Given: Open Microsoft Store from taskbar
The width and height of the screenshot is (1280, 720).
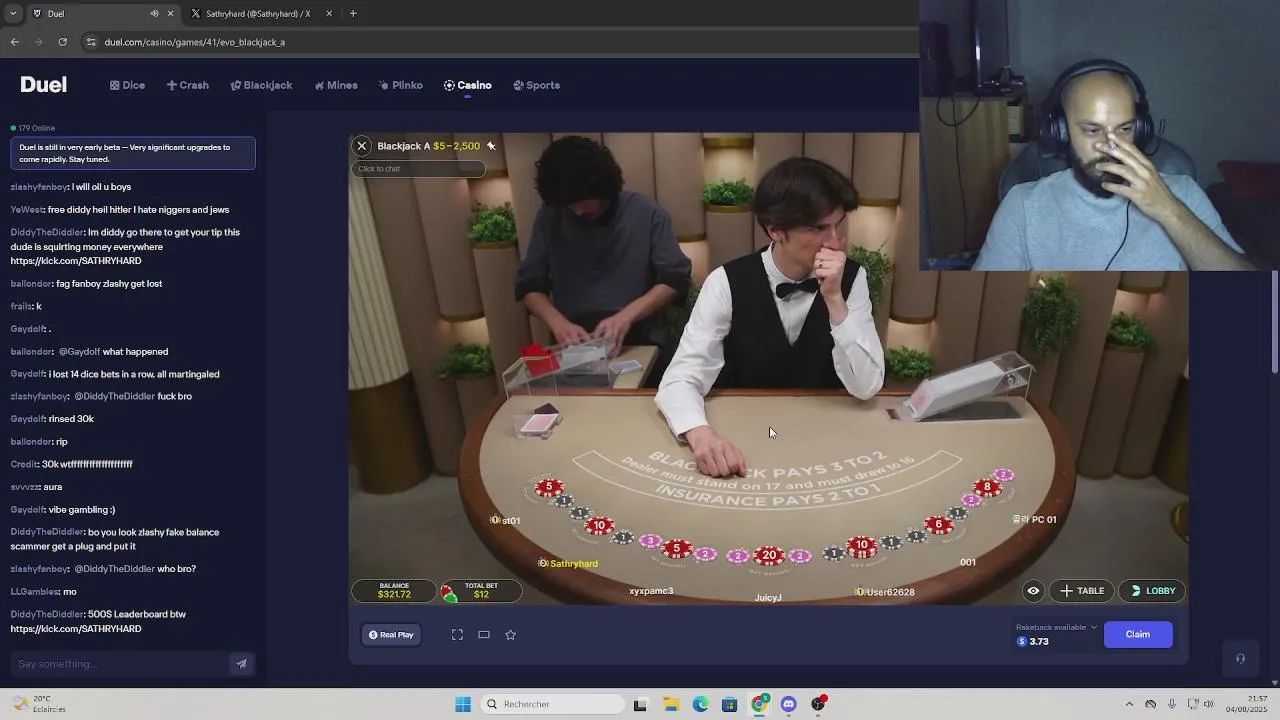Looking at the screenshot, I should pyautogui.click(x=729, y=704).
